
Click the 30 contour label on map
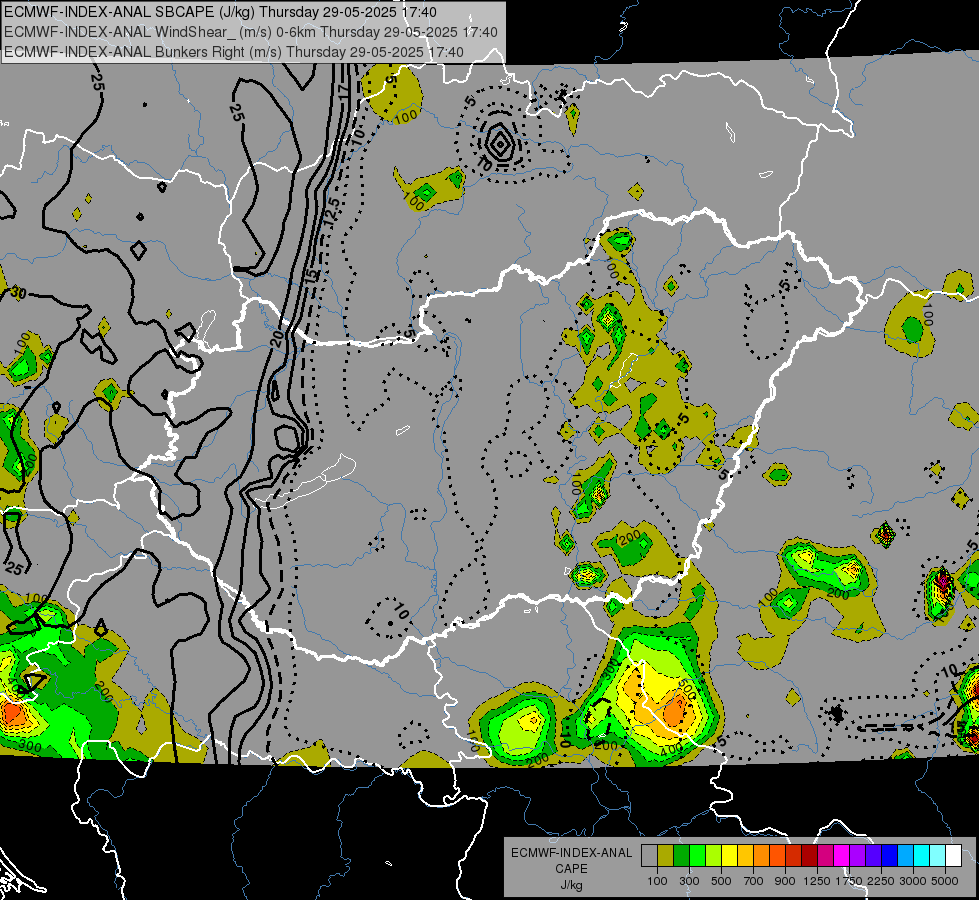tap(17, 293)
